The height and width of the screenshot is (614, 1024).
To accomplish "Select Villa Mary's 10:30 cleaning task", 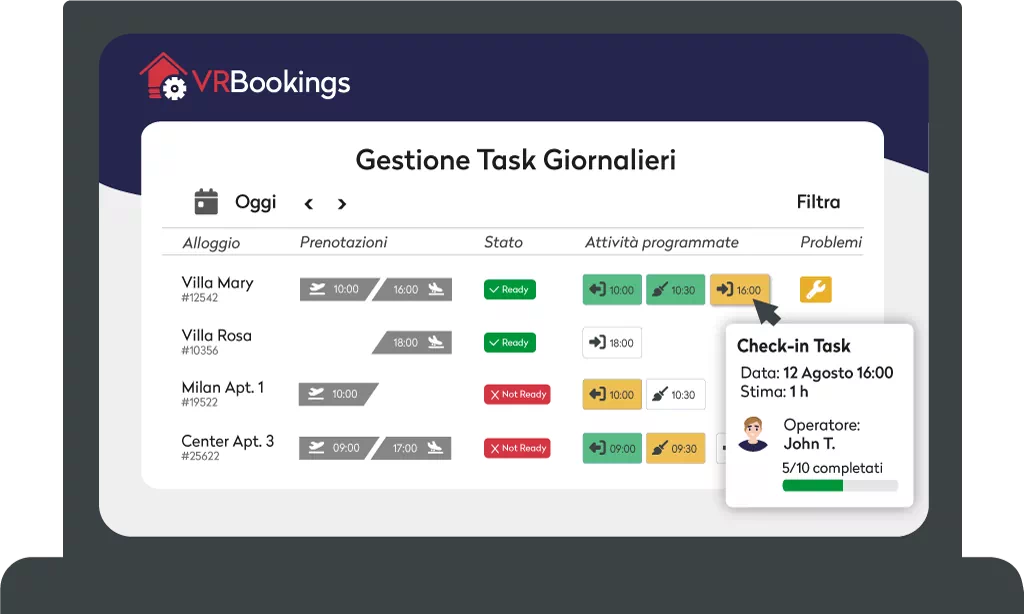I will pyautogui.click(x=674, y=290).
